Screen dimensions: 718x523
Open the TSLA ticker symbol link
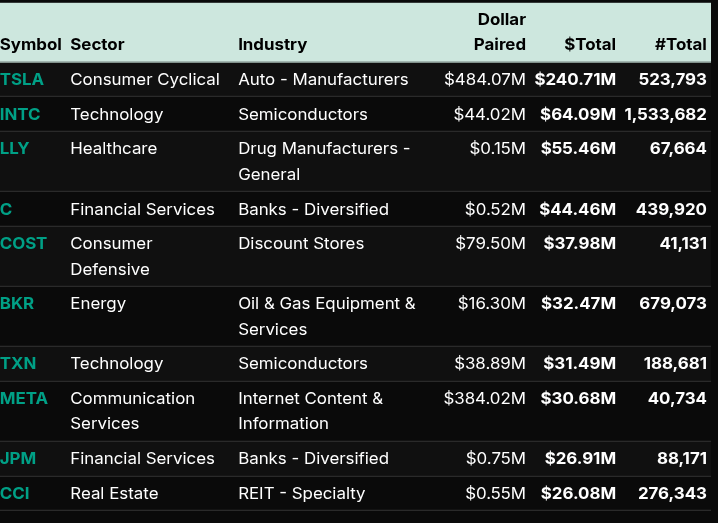pos(22,79)
